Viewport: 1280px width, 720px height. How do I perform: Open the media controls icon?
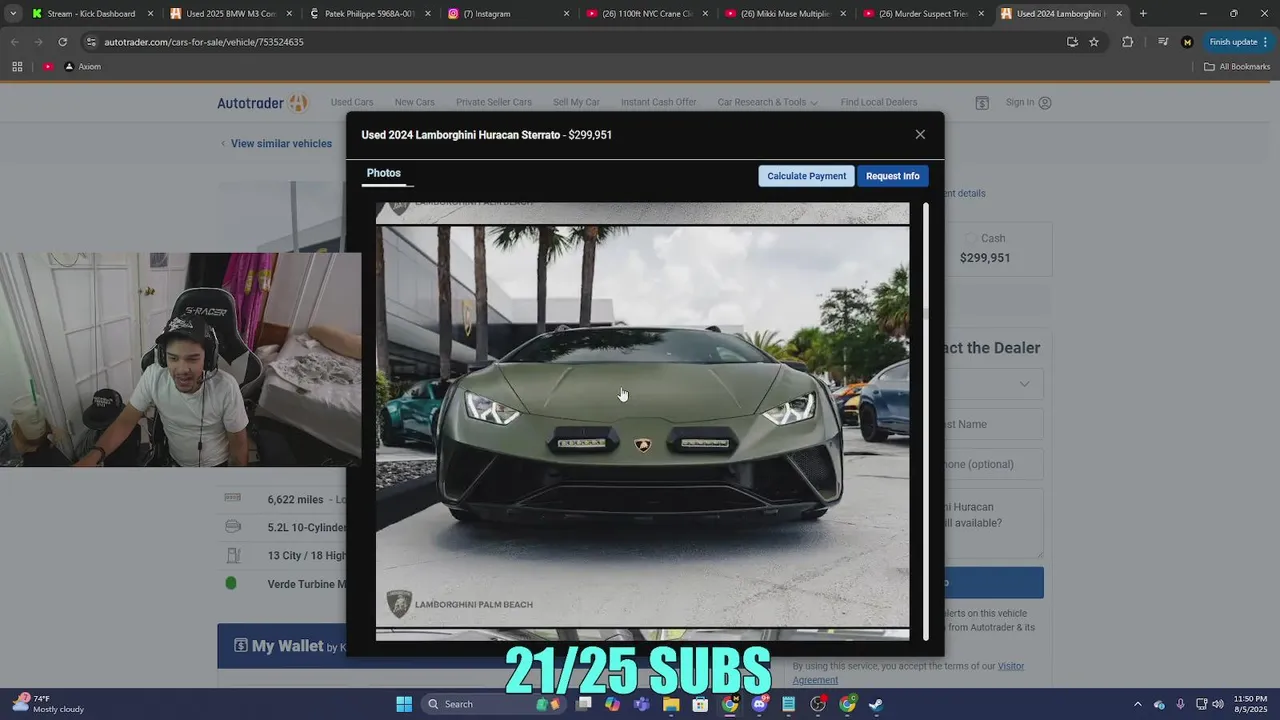pyautogui.click(x=1162, y=42)
